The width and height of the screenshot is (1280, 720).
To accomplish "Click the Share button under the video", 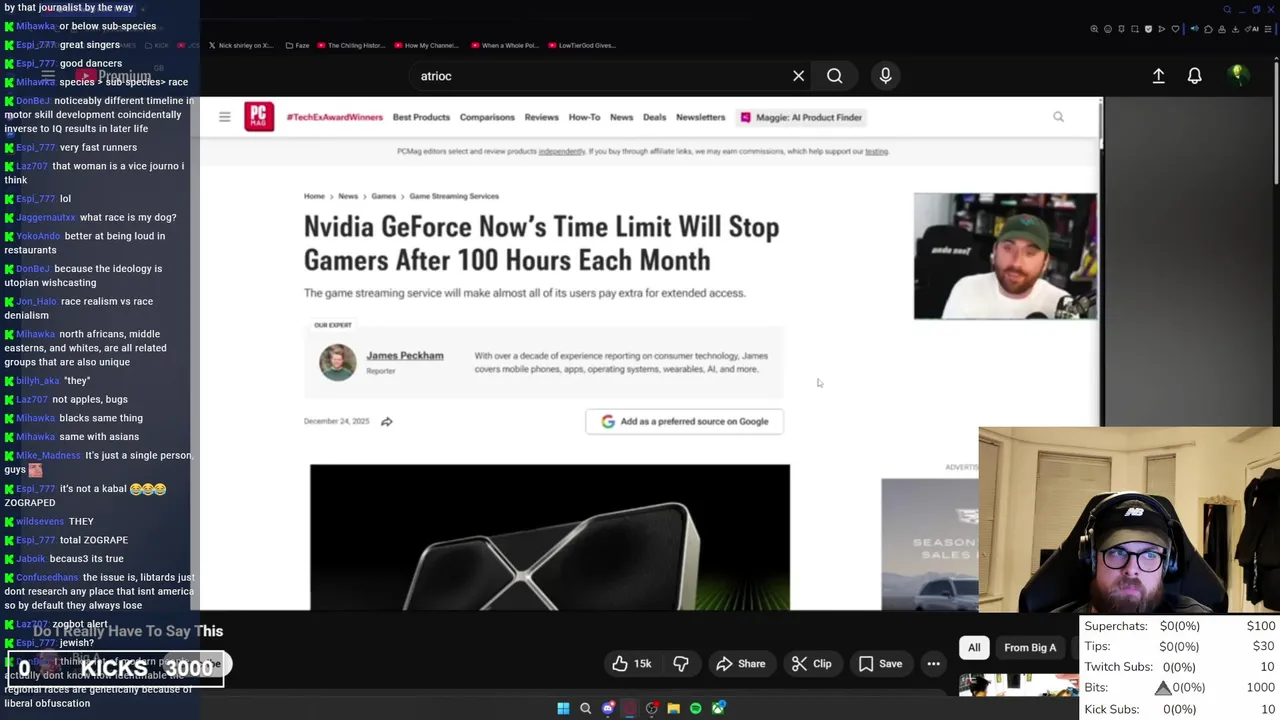I will click(741, 664).
